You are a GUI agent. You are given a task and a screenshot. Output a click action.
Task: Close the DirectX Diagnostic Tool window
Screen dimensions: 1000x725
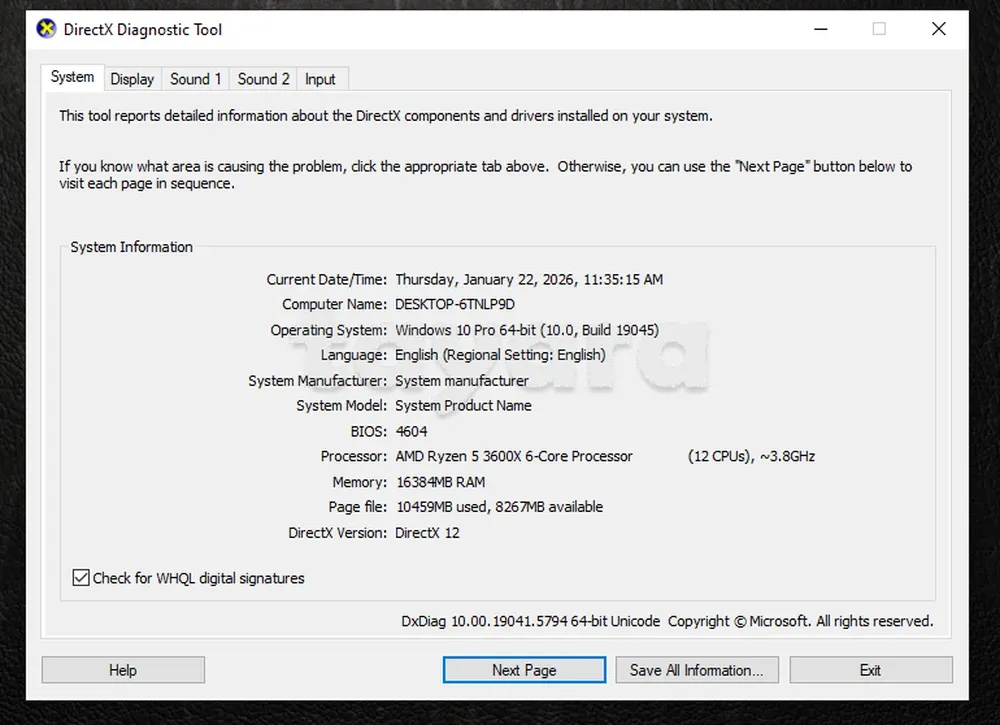[x=938, y=29]
